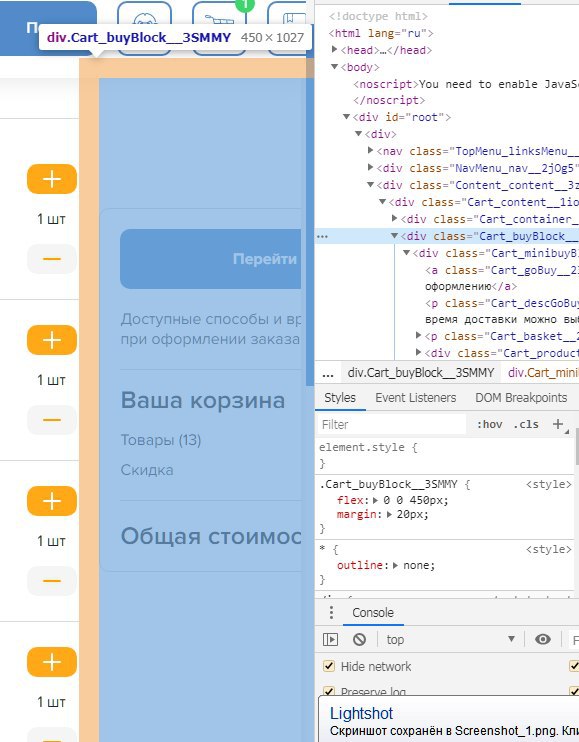Click the Скидка line
This screenshot has width=579, height=742.
pyautogui.click(x=147, y=470)
